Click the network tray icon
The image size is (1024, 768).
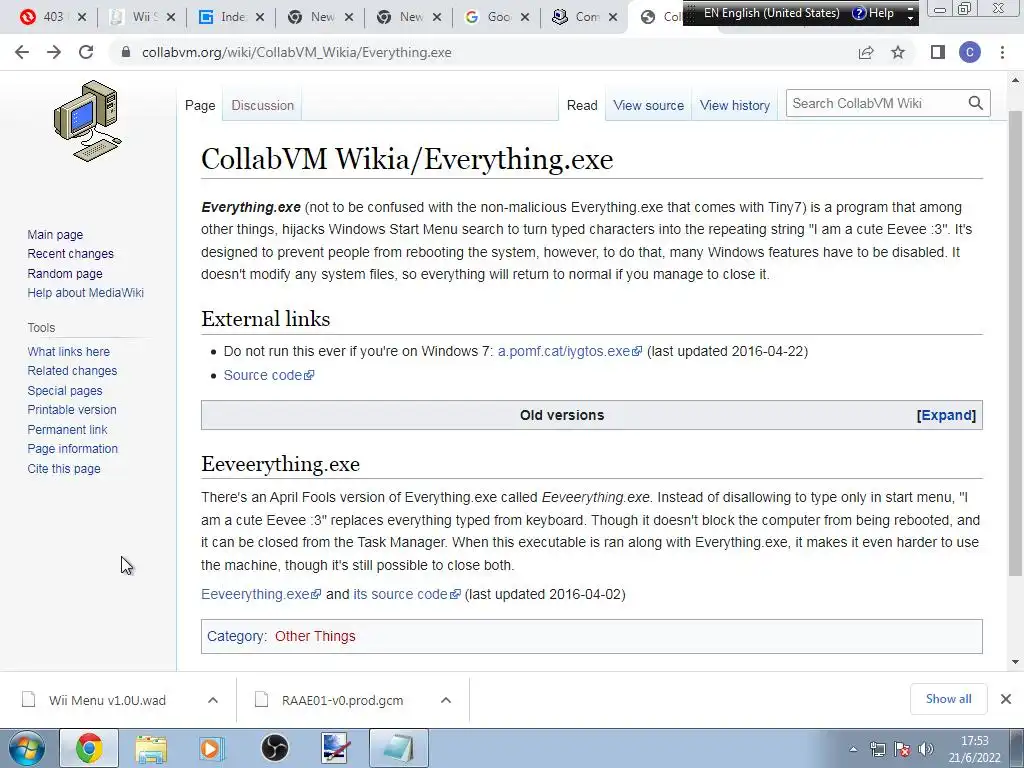pyautogui.click(x=878, y=749)
